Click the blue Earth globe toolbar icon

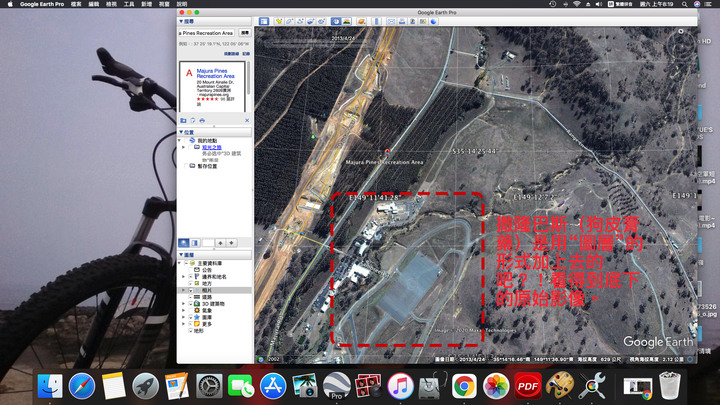[x=433, y=21]
